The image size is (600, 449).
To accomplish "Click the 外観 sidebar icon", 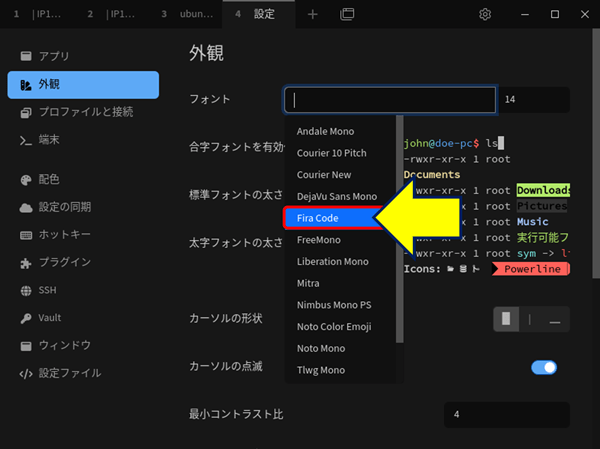I will click(26, 85).
